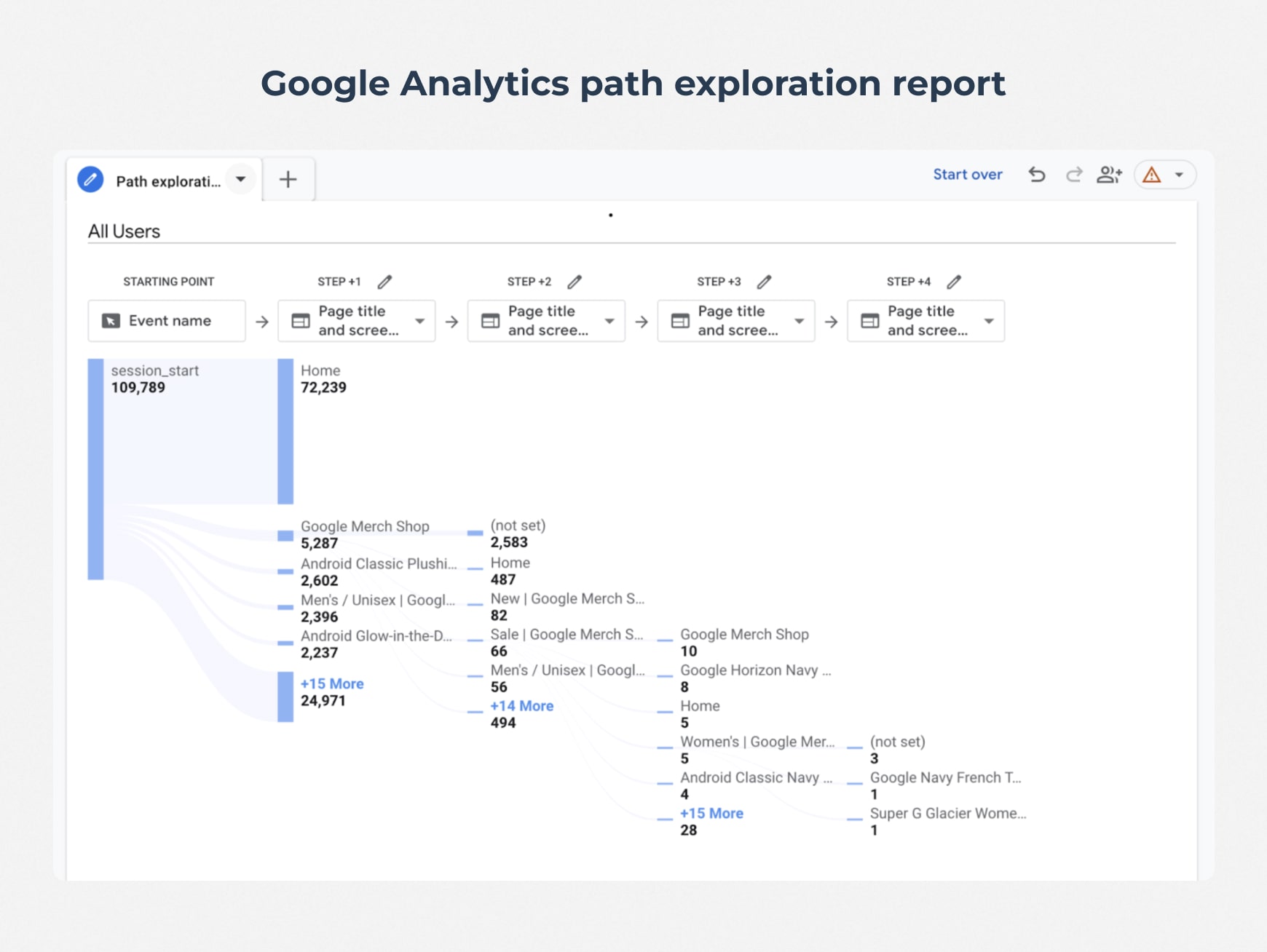This screenshot has width=1267, height=952.
Task: Open Step +2 Page title dropdown
Action: pos(609,321)
